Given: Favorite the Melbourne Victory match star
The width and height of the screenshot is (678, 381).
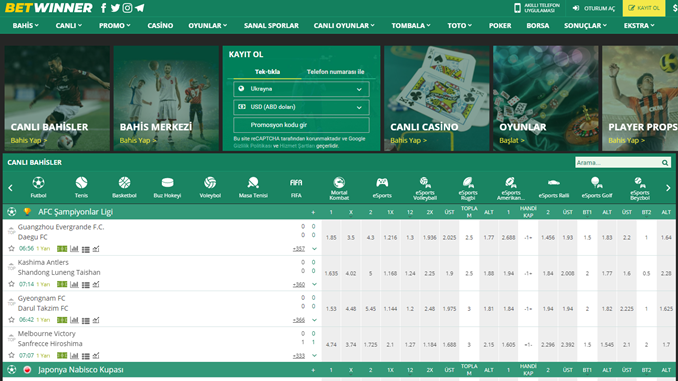Looking at the screenshot, I should (11, 355).
